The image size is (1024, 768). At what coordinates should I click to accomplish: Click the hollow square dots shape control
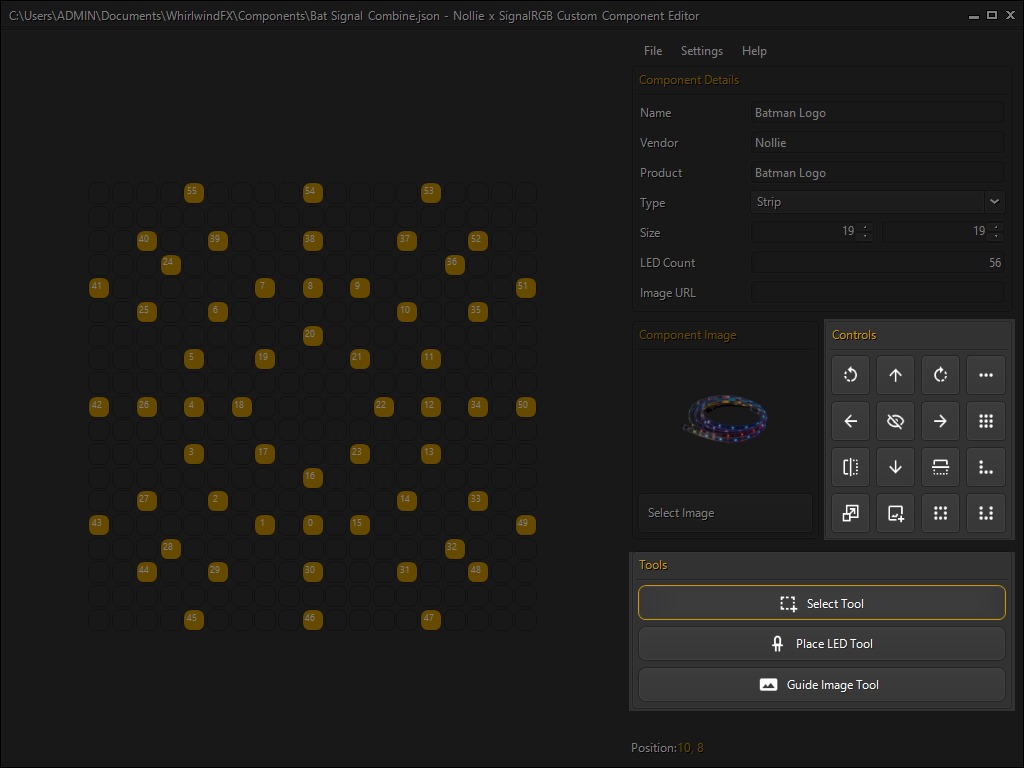pyautogui.click(x=940, y=513)
